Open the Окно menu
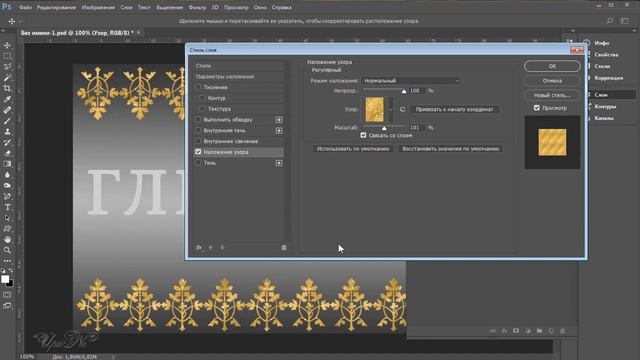Viewport: 640px width, 360px height. [260, 7]
